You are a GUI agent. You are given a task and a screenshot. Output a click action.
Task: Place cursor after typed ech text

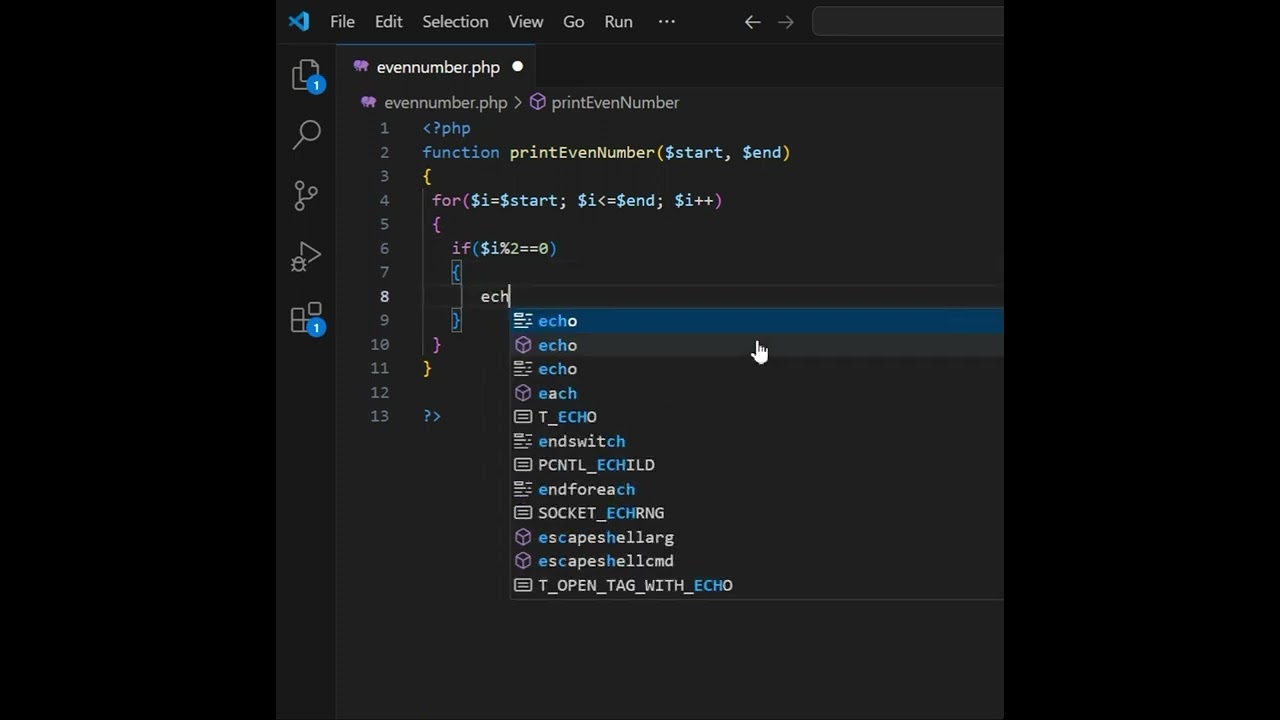[x=510, y=296]
